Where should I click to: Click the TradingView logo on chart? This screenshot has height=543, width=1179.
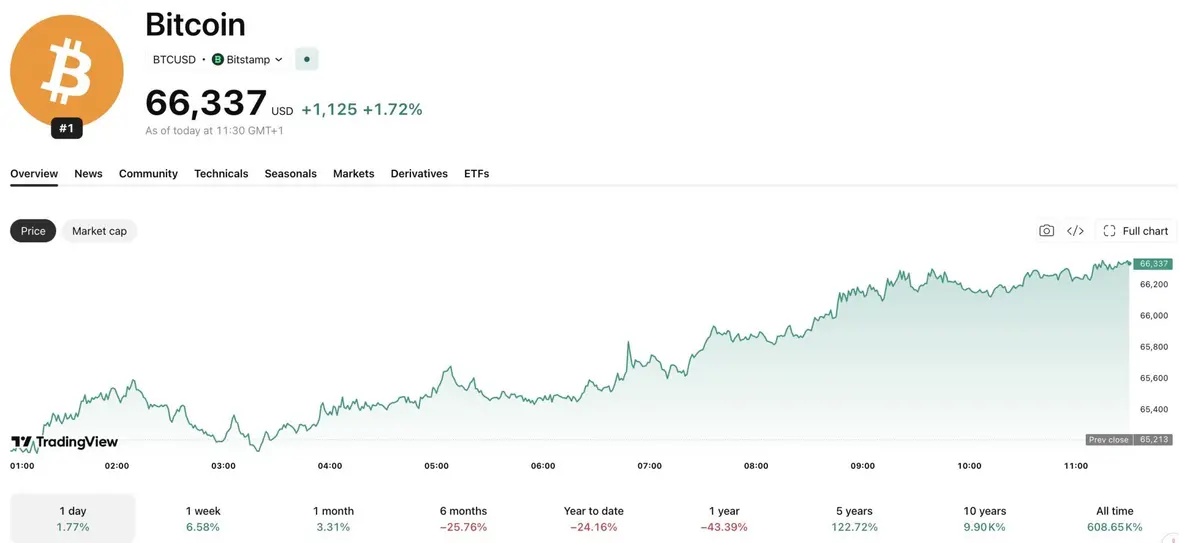[65, 442]
